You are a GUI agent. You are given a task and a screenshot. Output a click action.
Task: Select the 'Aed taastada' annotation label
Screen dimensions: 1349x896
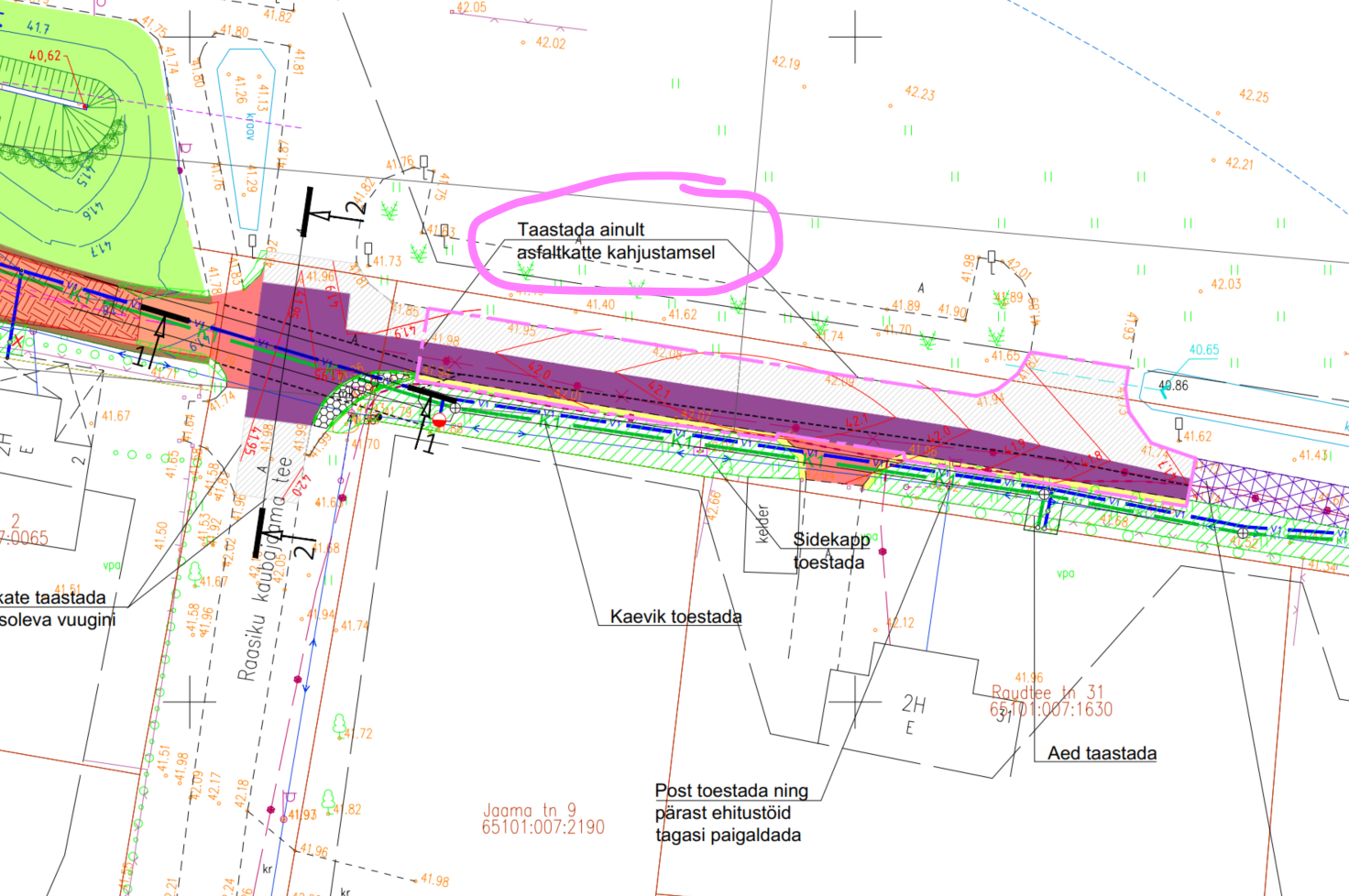point(1102,753)
